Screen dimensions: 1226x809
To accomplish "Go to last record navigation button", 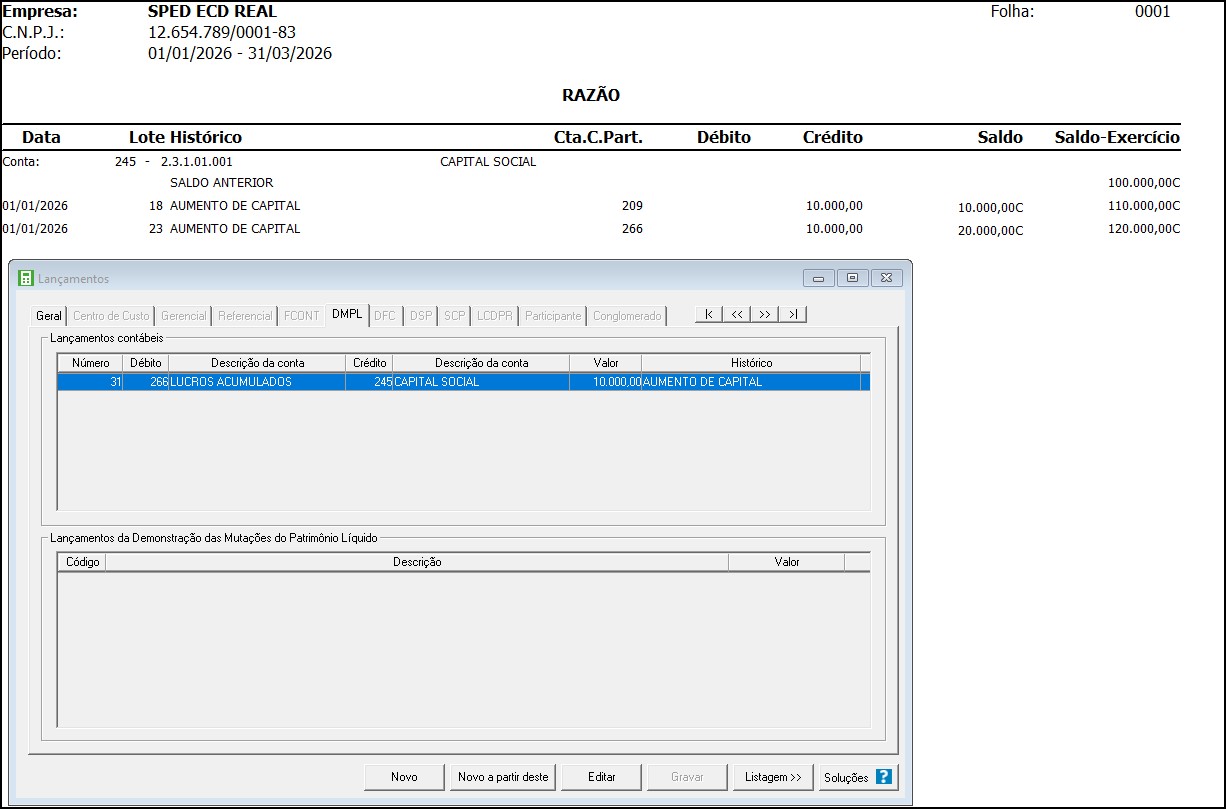I will pyautogui.click(x=793, y=315).
